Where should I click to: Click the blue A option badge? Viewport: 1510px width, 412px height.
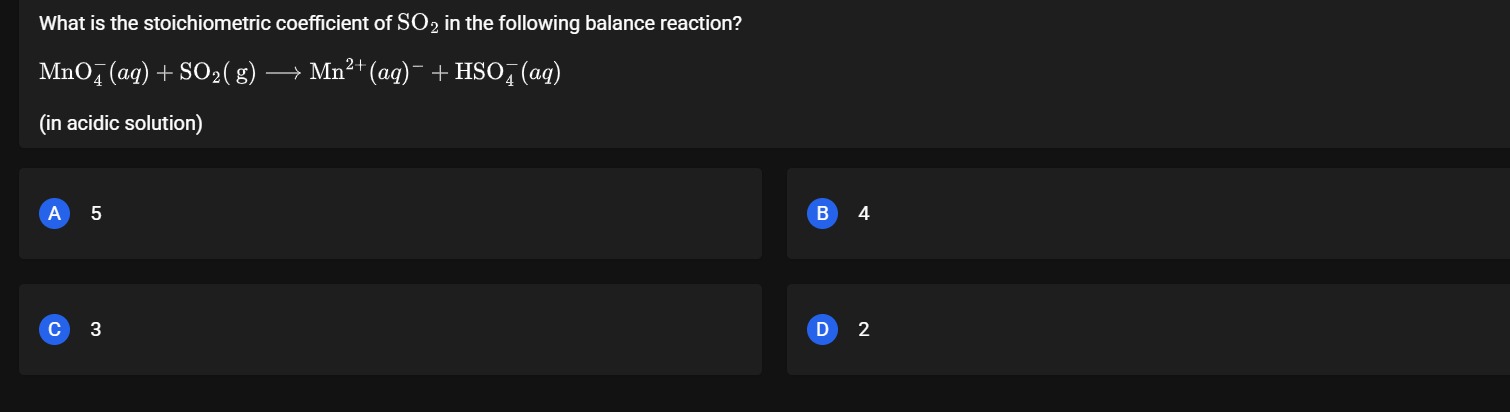(x=55, y=213)
